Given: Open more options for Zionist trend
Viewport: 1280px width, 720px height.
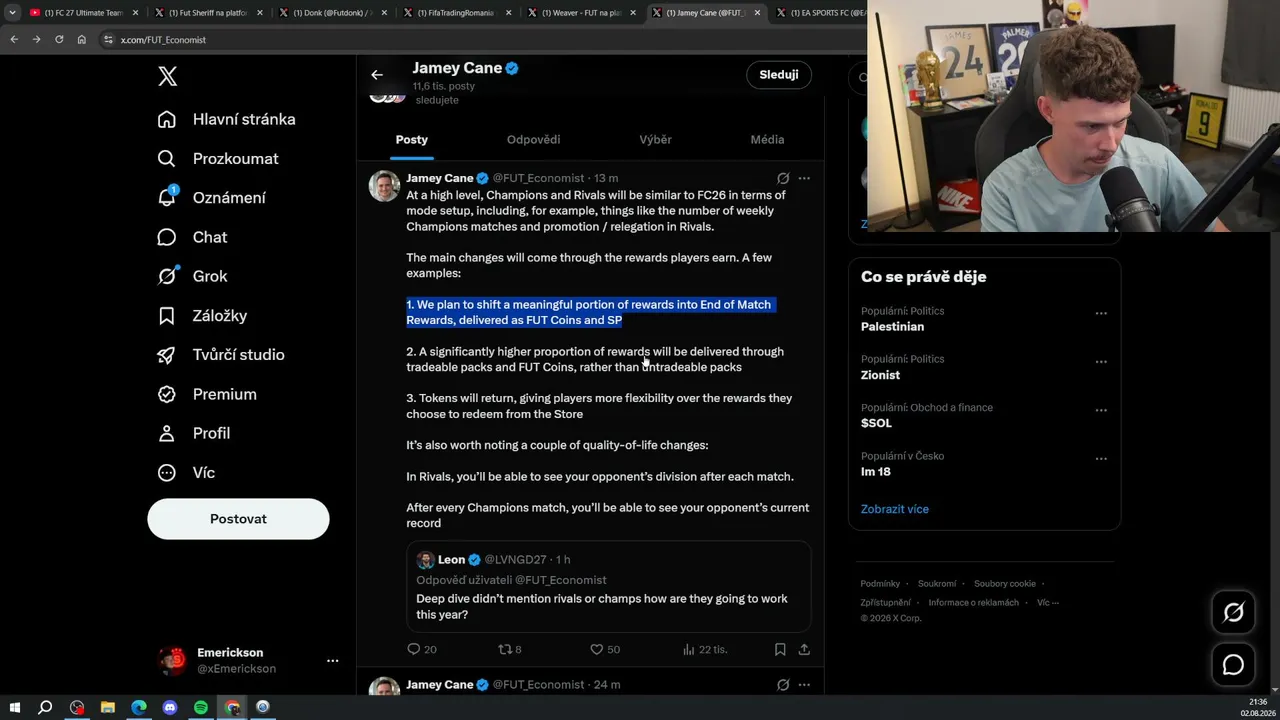Looking at the screenshot, I should [x=1101, y=362].
